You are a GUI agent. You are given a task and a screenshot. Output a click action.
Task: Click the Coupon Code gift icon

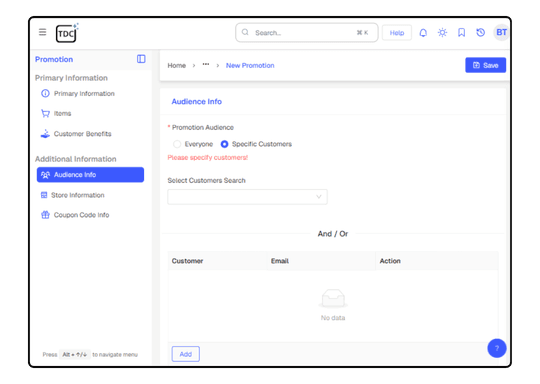click(45, 215)
